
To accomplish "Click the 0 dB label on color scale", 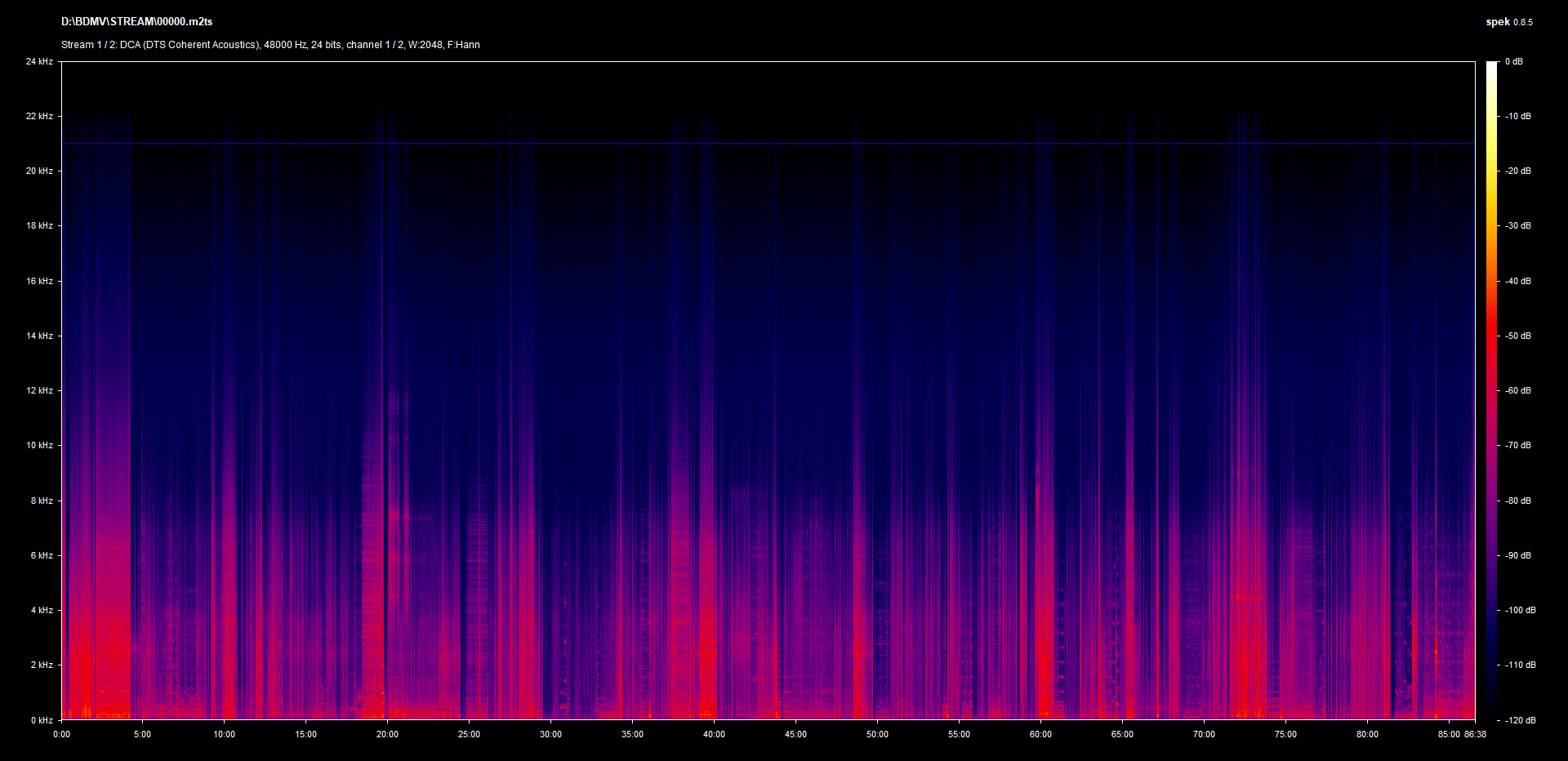I will [x=1513, y=62].
